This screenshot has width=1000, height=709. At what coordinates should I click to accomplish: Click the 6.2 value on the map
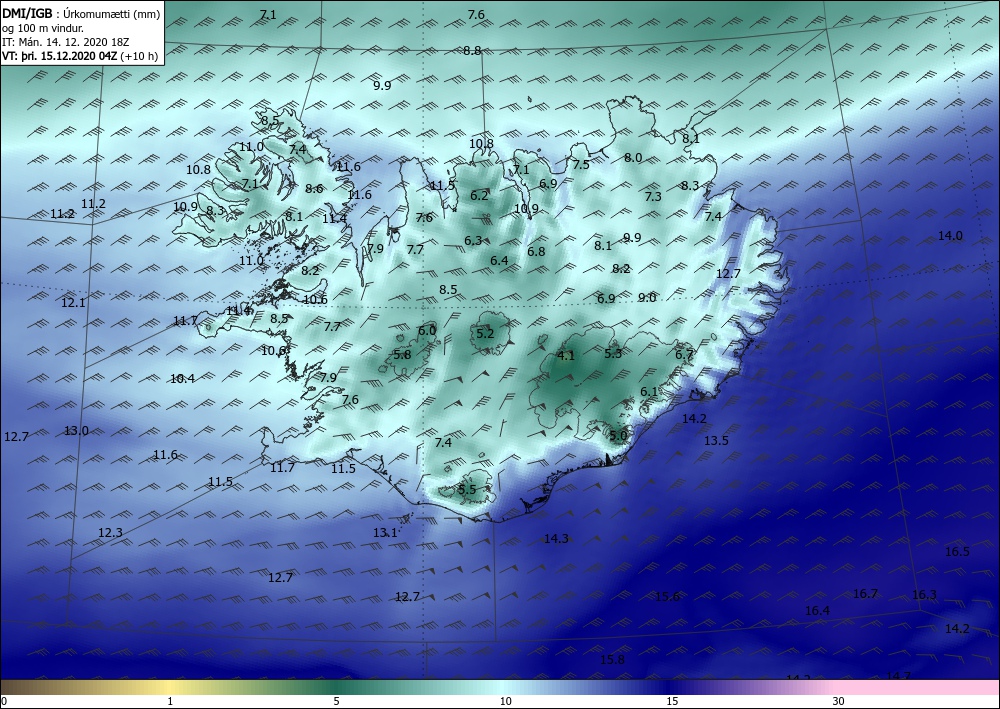pos(479,195)
